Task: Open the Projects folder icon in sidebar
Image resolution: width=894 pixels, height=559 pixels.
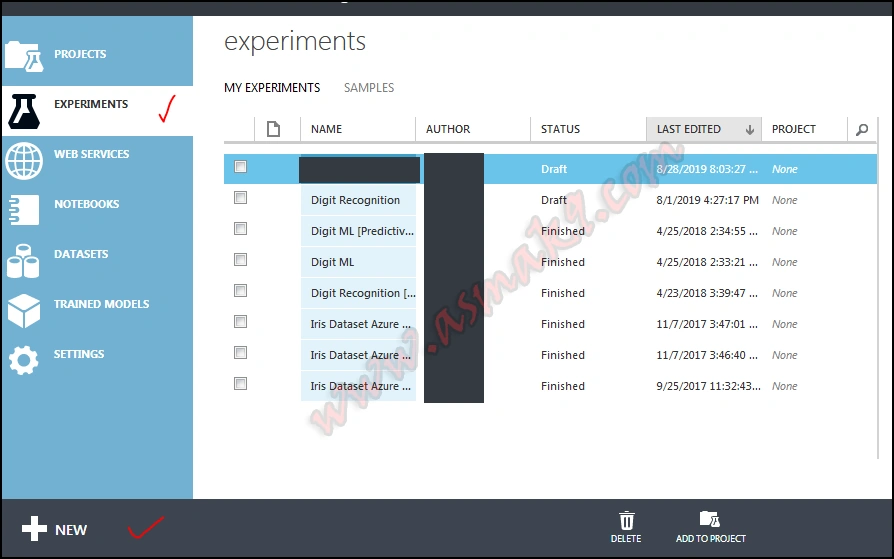Action: click(x=24, y=56)
